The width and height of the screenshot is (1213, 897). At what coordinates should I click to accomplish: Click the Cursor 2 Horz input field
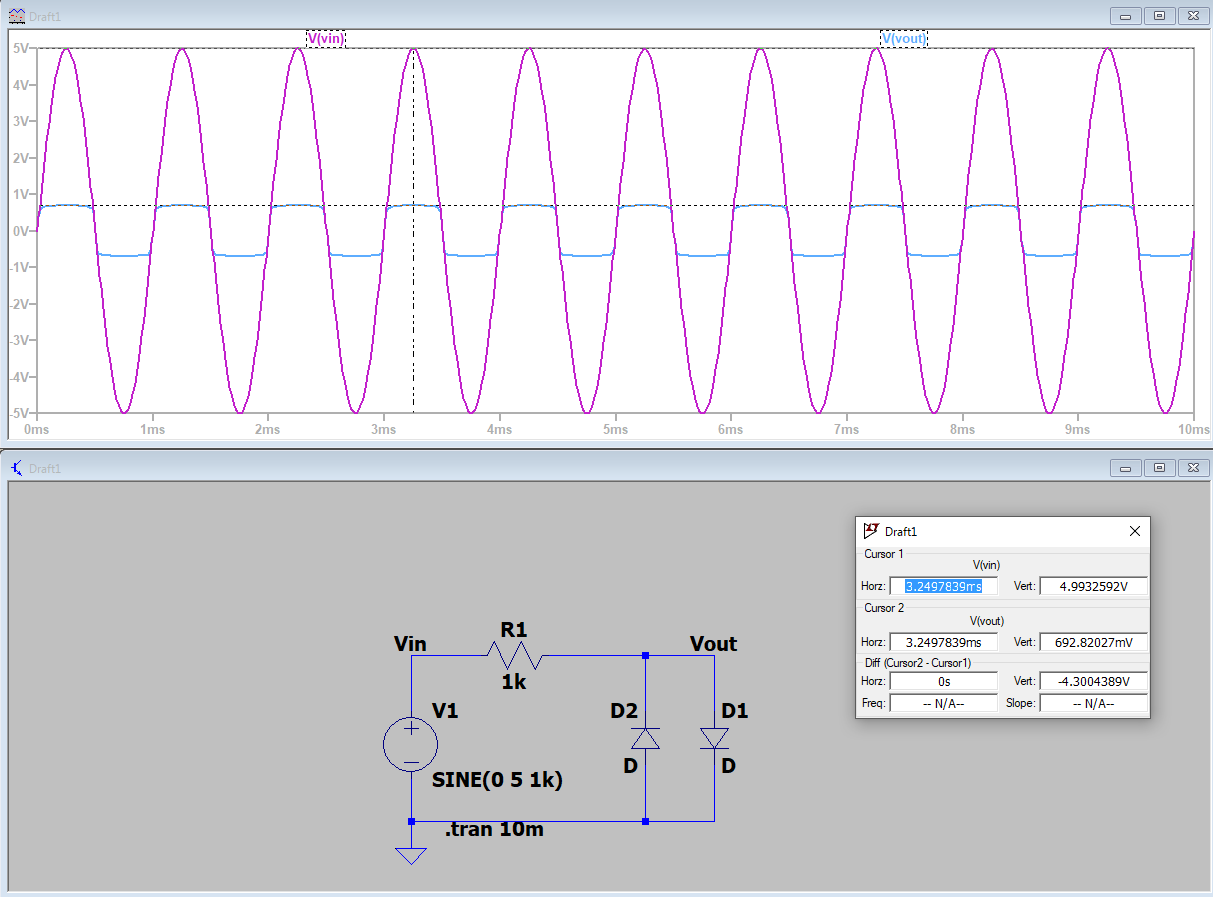(943, 642)
